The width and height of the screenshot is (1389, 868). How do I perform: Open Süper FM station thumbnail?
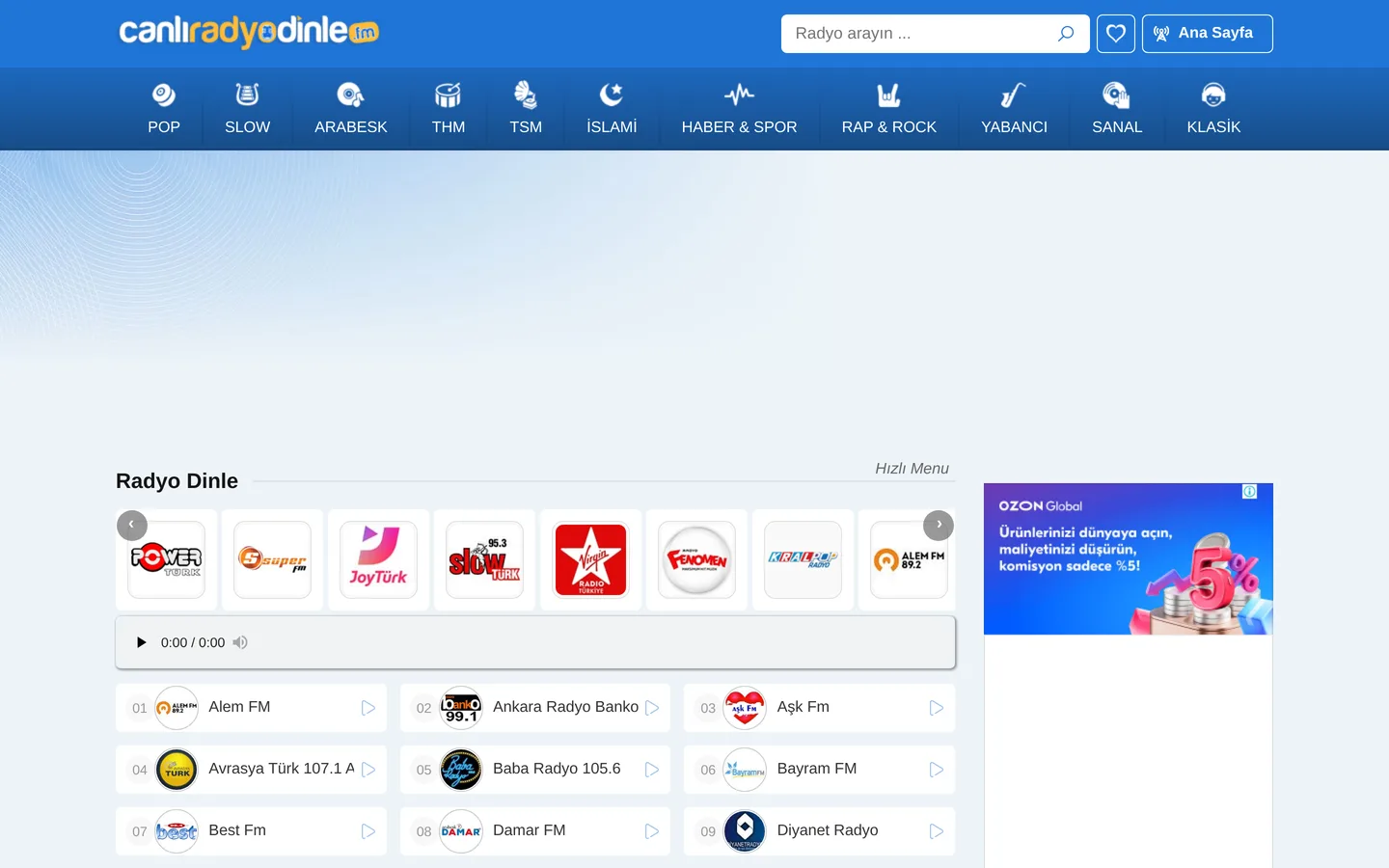click(272, 559)
